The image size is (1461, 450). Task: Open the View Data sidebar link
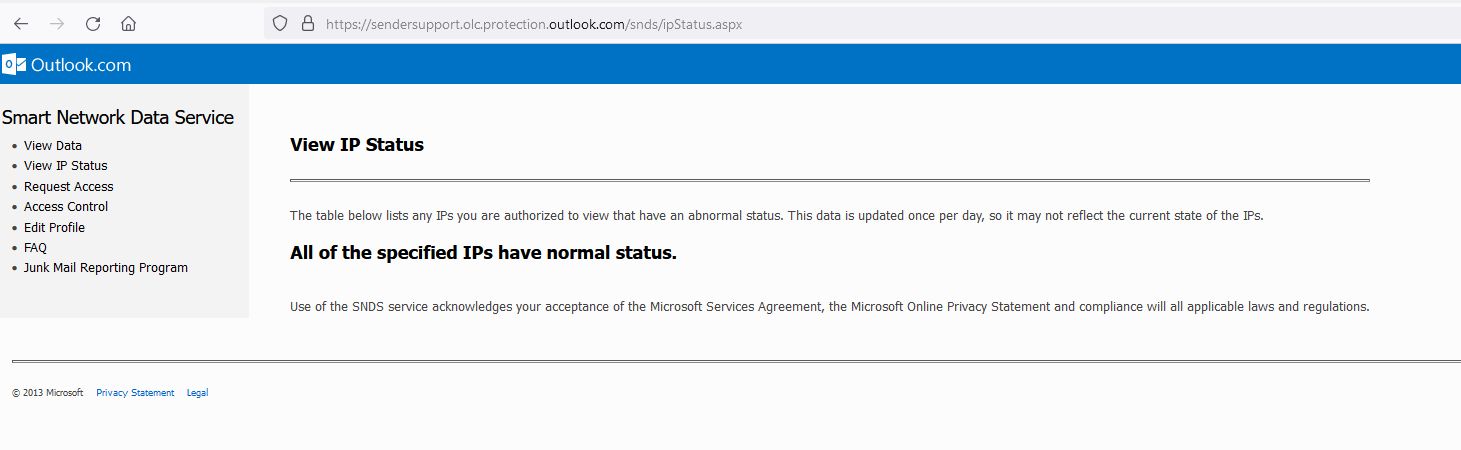point(53,146)
